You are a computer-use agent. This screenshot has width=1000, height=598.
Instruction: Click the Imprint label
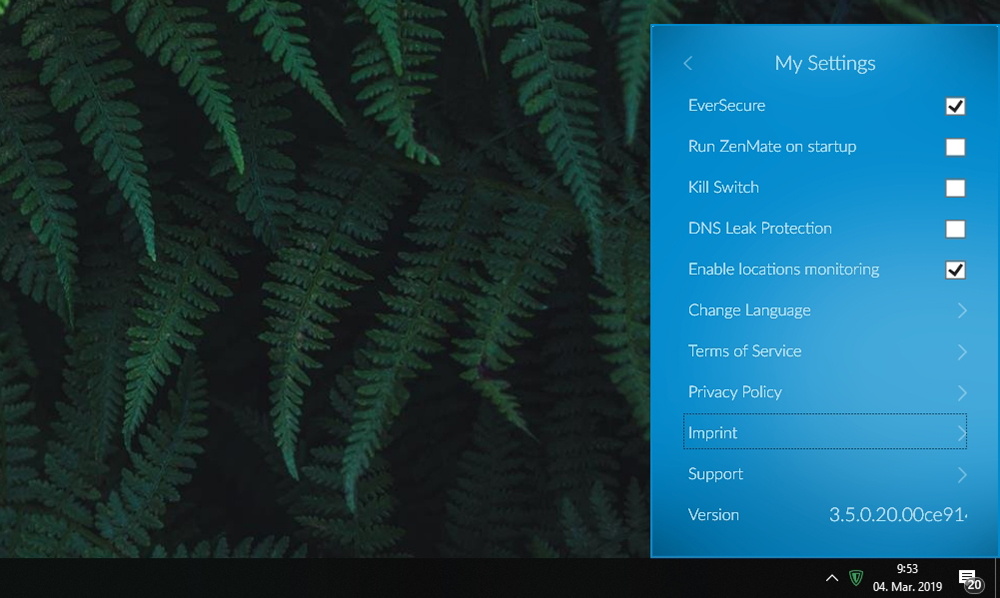[x=712, y=433]
